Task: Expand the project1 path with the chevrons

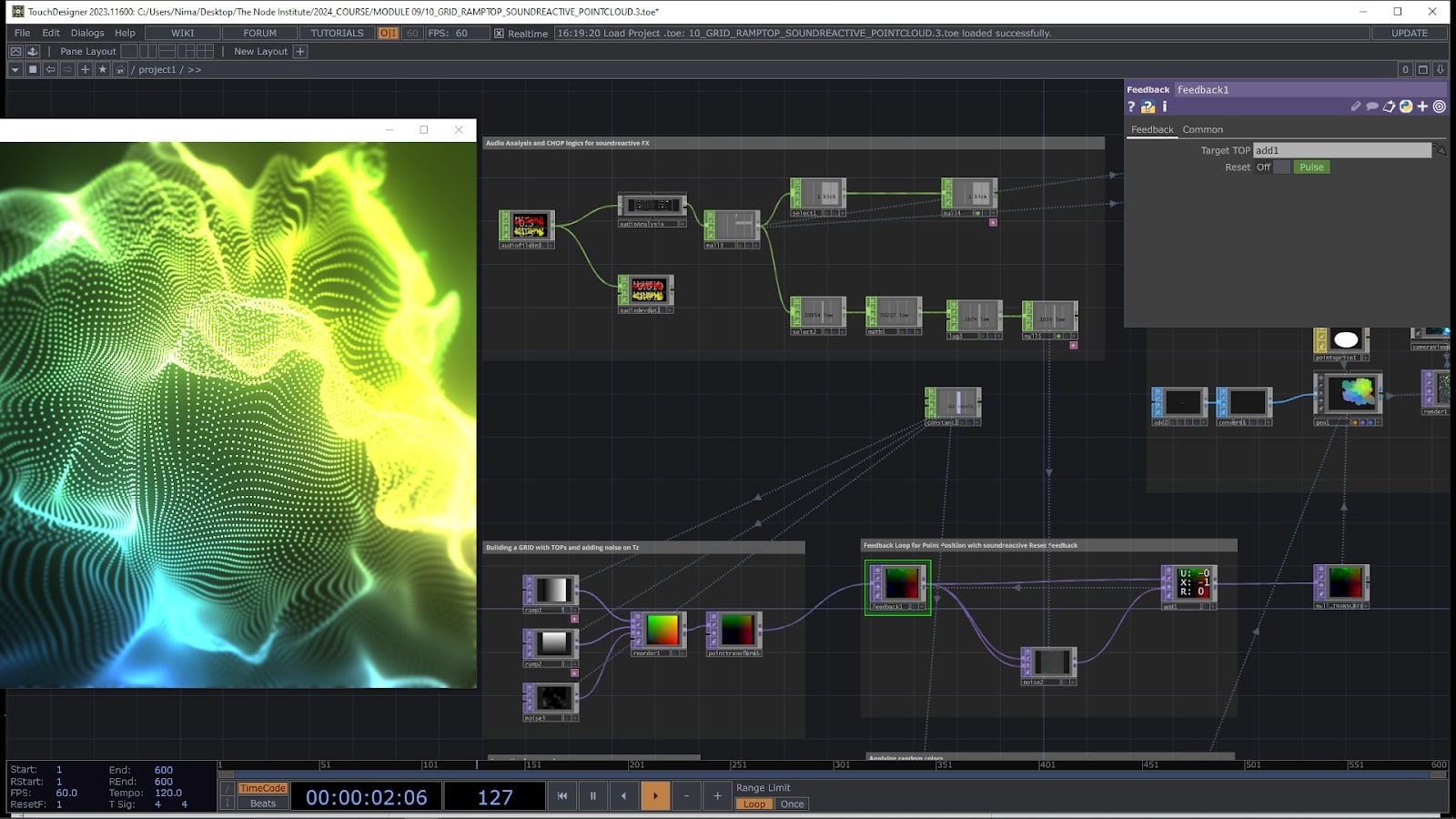Action: pos(194,69)
